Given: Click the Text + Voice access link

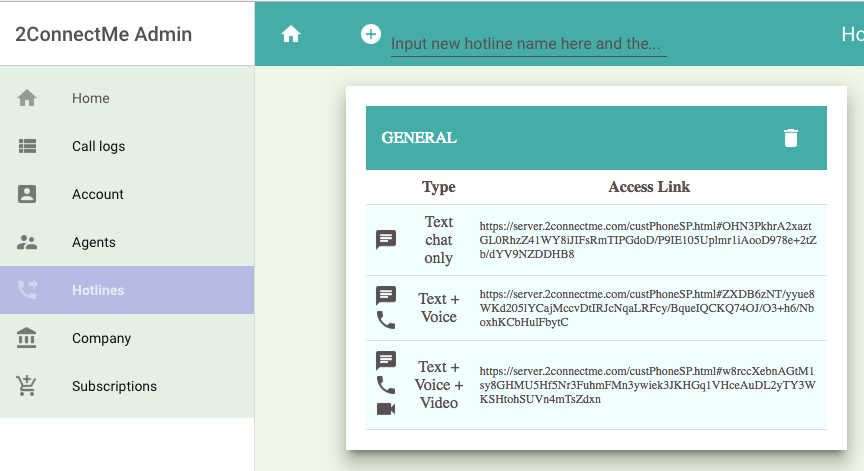Looking at the screenshot, I should [x=648, y=308].
